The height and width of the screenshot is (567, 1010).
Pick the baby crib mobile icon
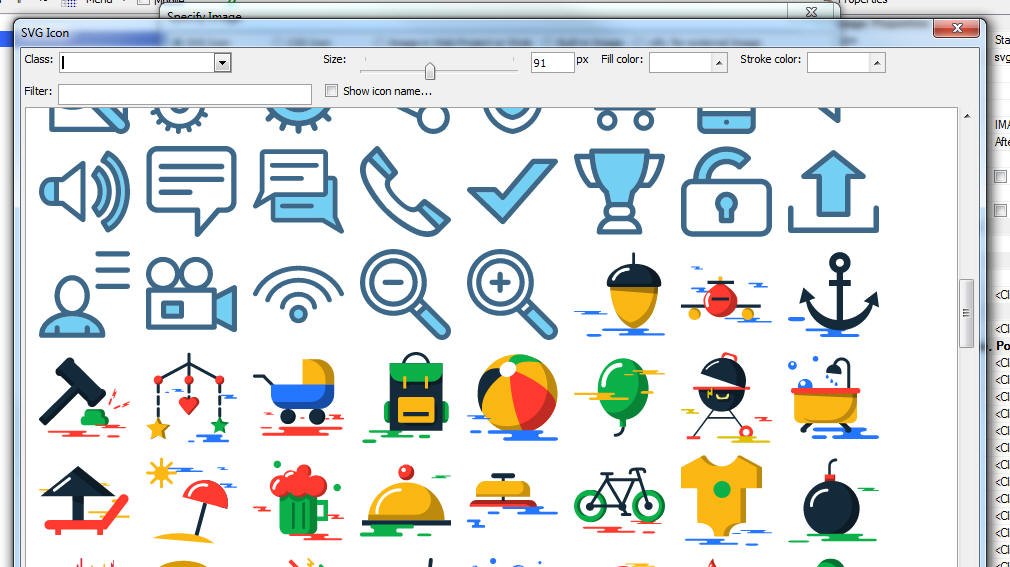pos(191,398)
